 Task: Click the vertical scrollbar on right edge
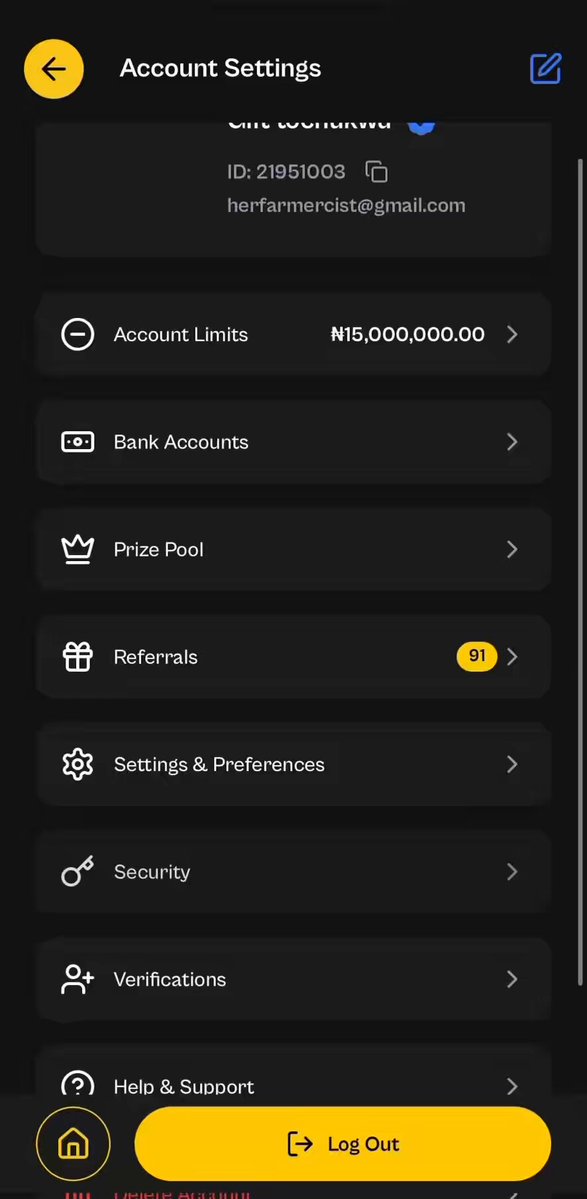point(581,574)
